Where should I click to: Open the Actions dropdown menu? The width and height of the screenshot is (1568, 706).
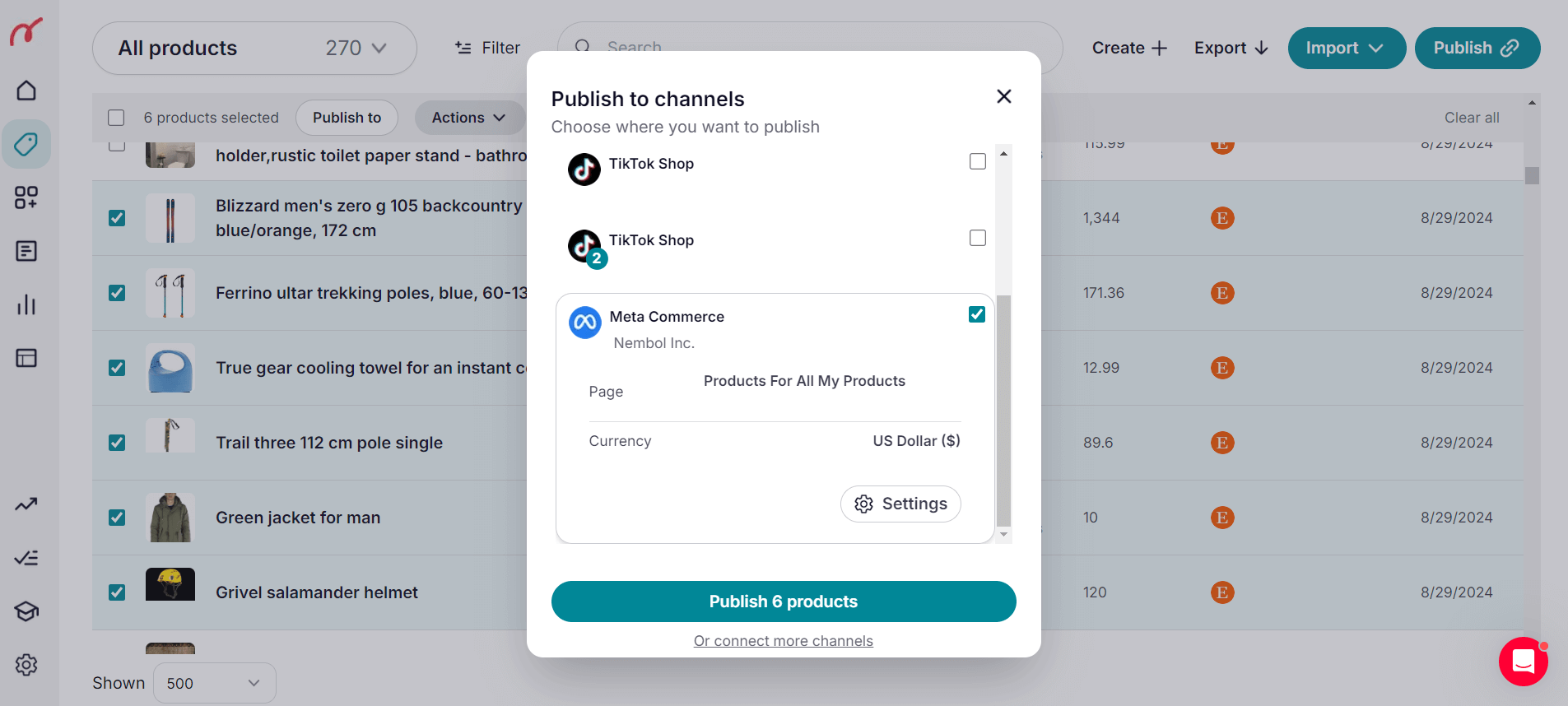(x=468, y=118)
